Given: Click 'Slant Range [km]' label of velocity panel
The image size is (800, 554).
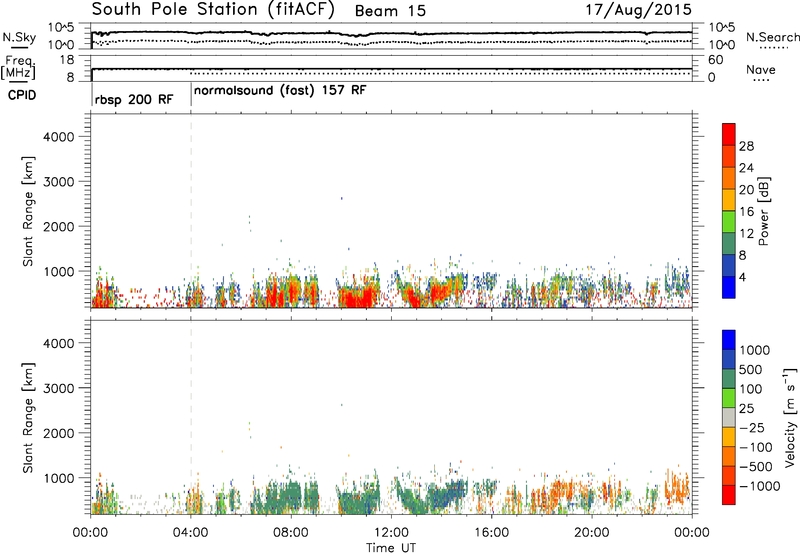Looking at the screenshot, I should 28,418.
